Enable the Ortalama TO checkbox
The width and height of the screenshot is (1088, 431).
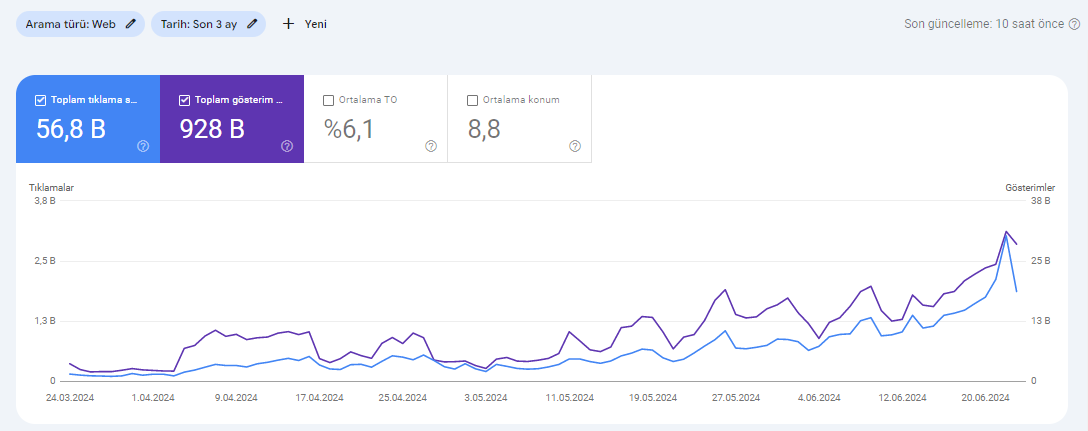[328, 100]
